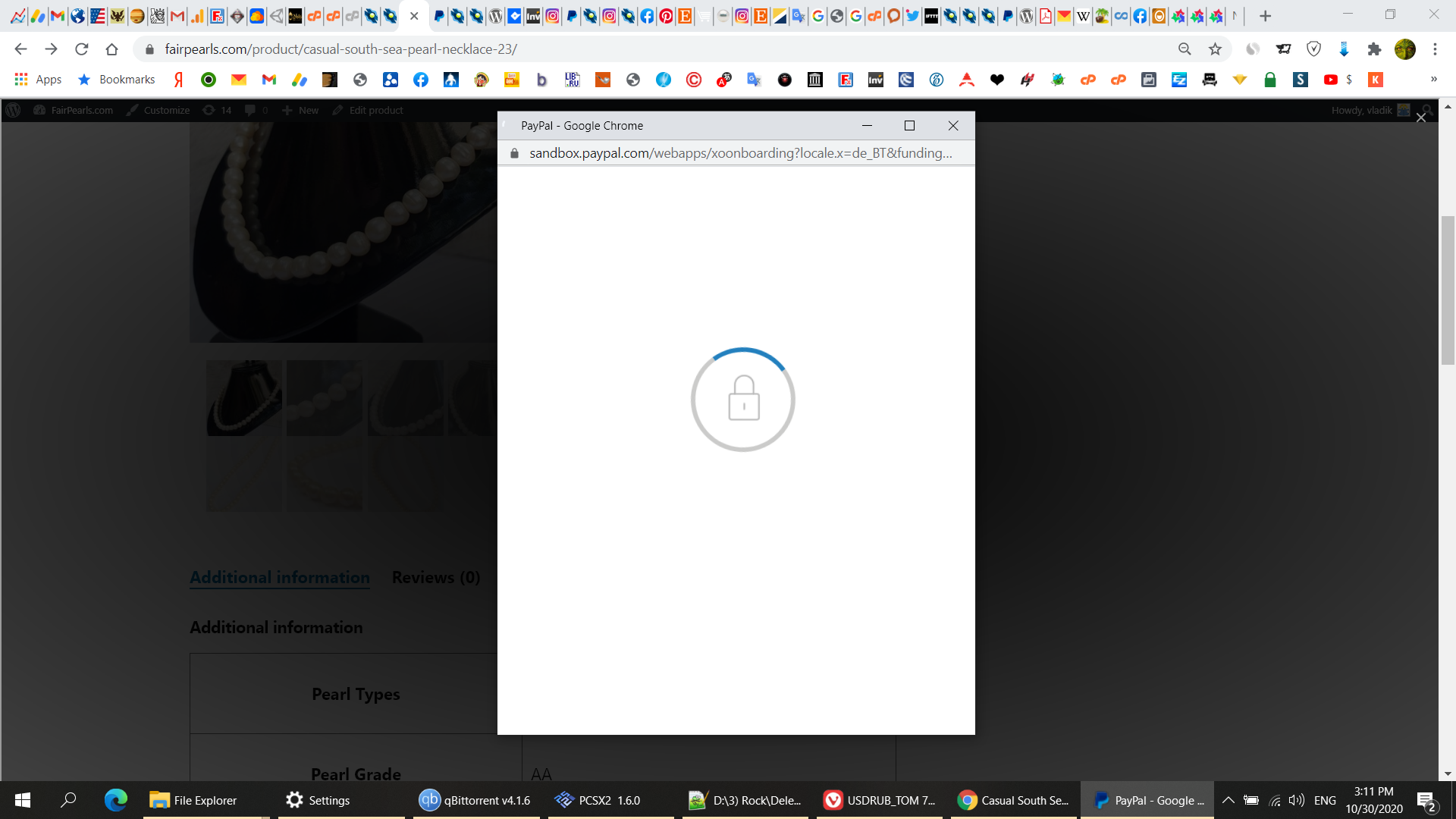Open the ENG language switcher in the tray
This screenshot has width=1456, height=819.
[1325, 800]
